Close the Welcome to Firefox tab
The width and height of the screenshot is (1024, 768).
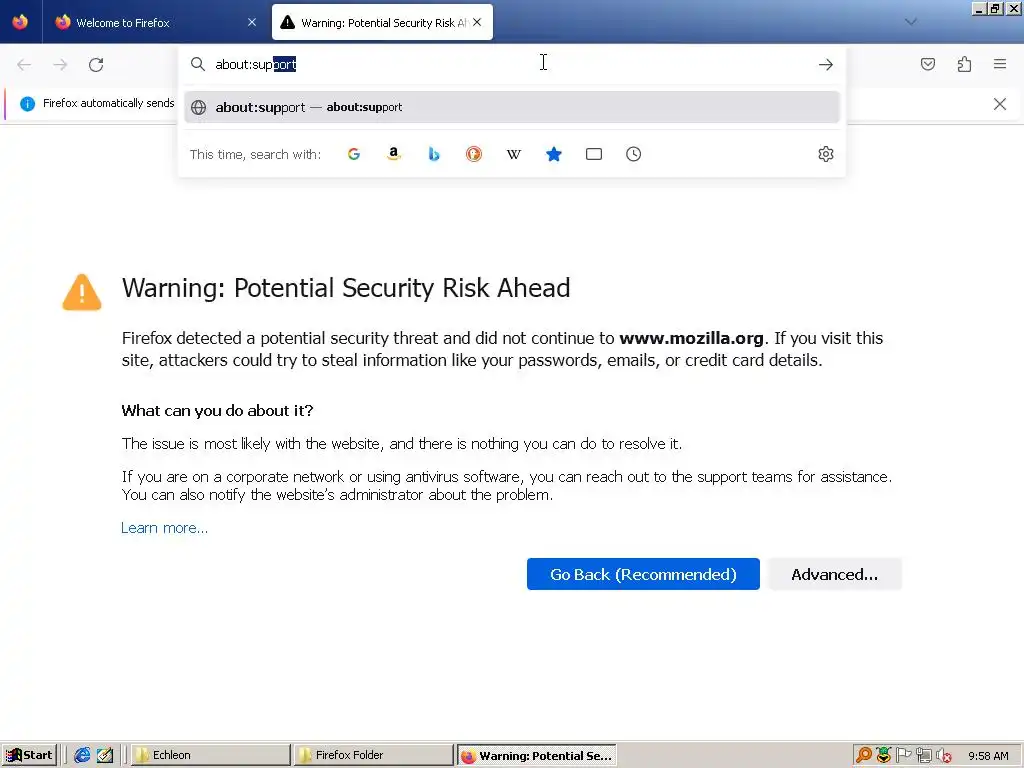coord(252,22)
